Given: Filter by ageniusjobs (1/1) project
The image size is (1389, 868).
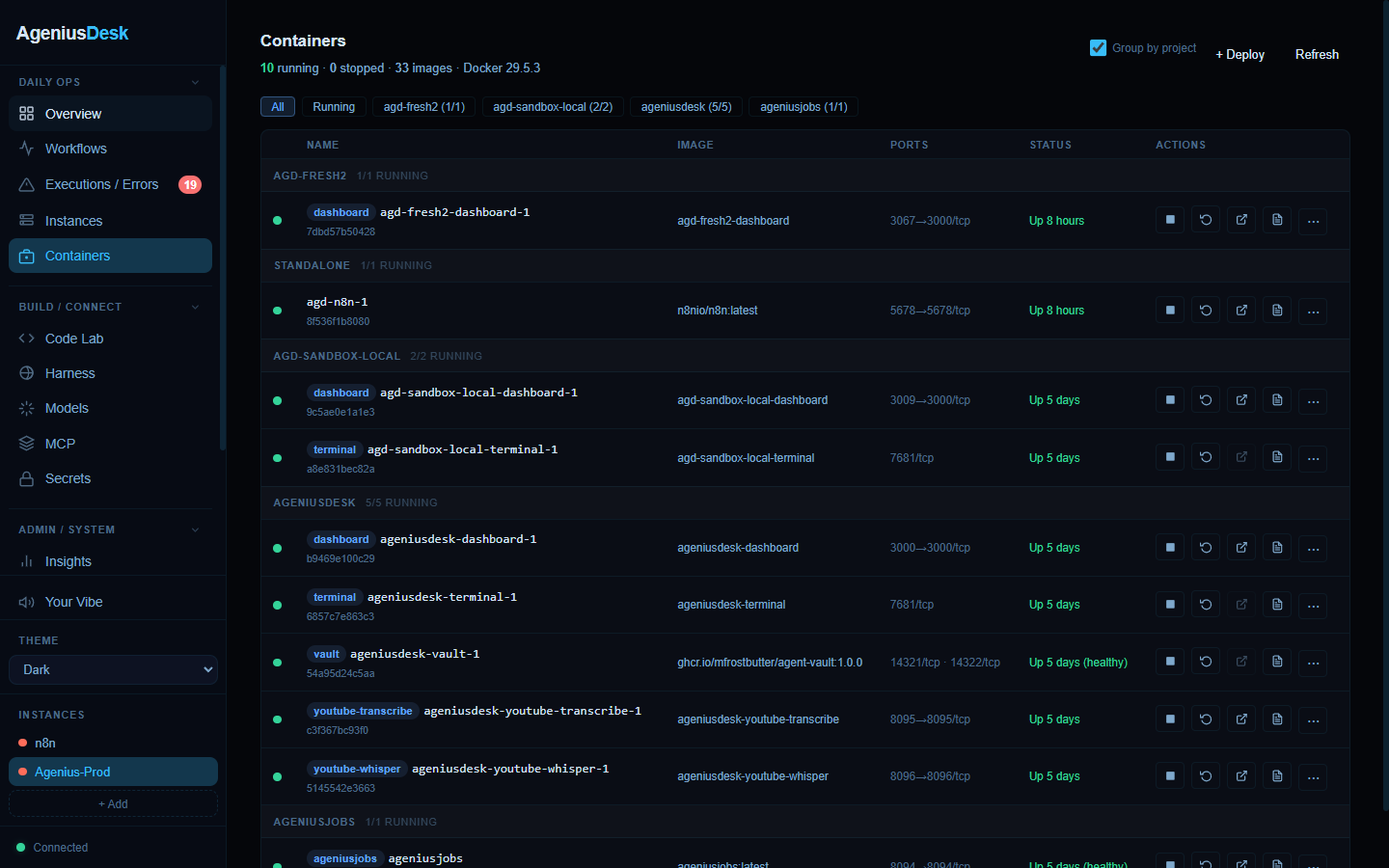Looking at the screenshot, I should pos(803,107).
